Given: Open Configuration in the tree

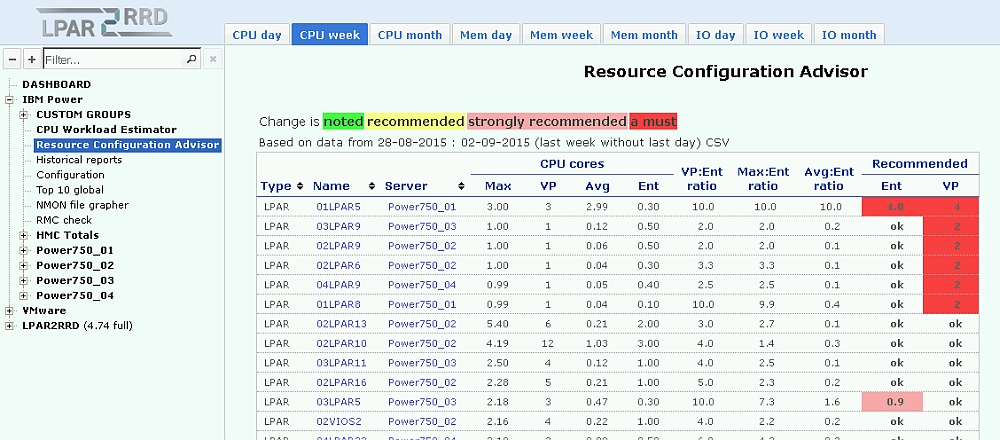Looking at the screenshot, I should [70, 175].
